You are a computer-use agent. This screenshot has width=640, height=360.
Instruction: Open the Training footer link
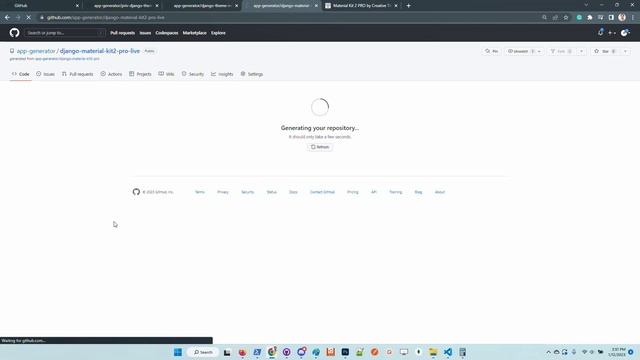tap(396, 192)
